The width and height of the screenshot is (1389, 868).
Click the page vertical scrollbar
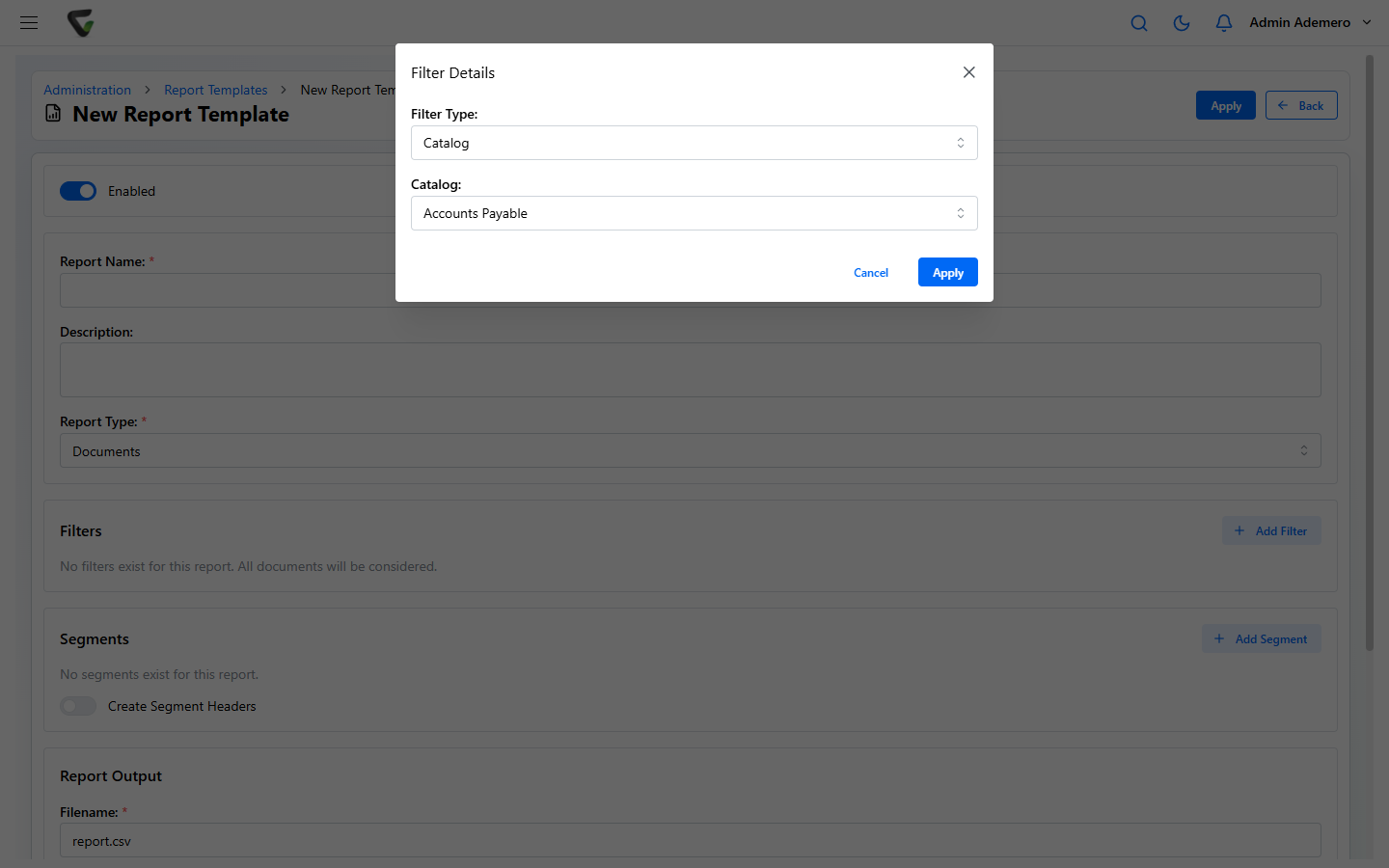coord(1369,353)
